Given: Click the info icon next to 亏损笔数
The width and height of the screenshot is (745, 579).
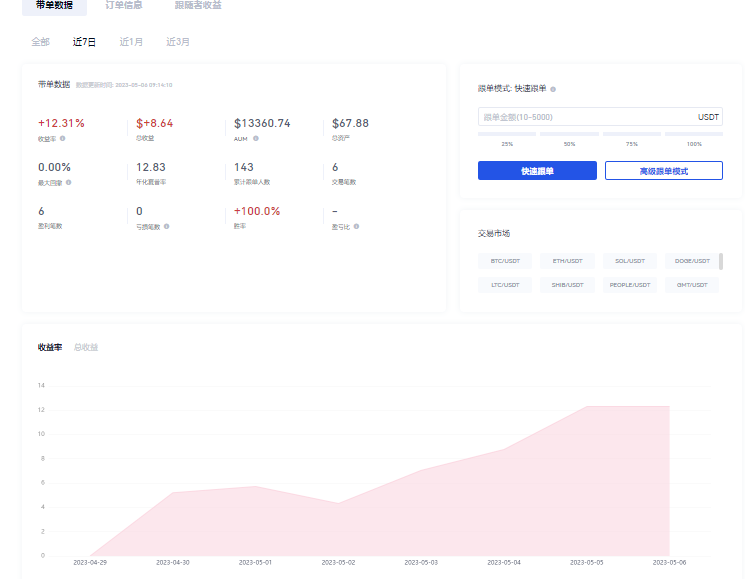Looking at the screenshot, I should [166, 227].
